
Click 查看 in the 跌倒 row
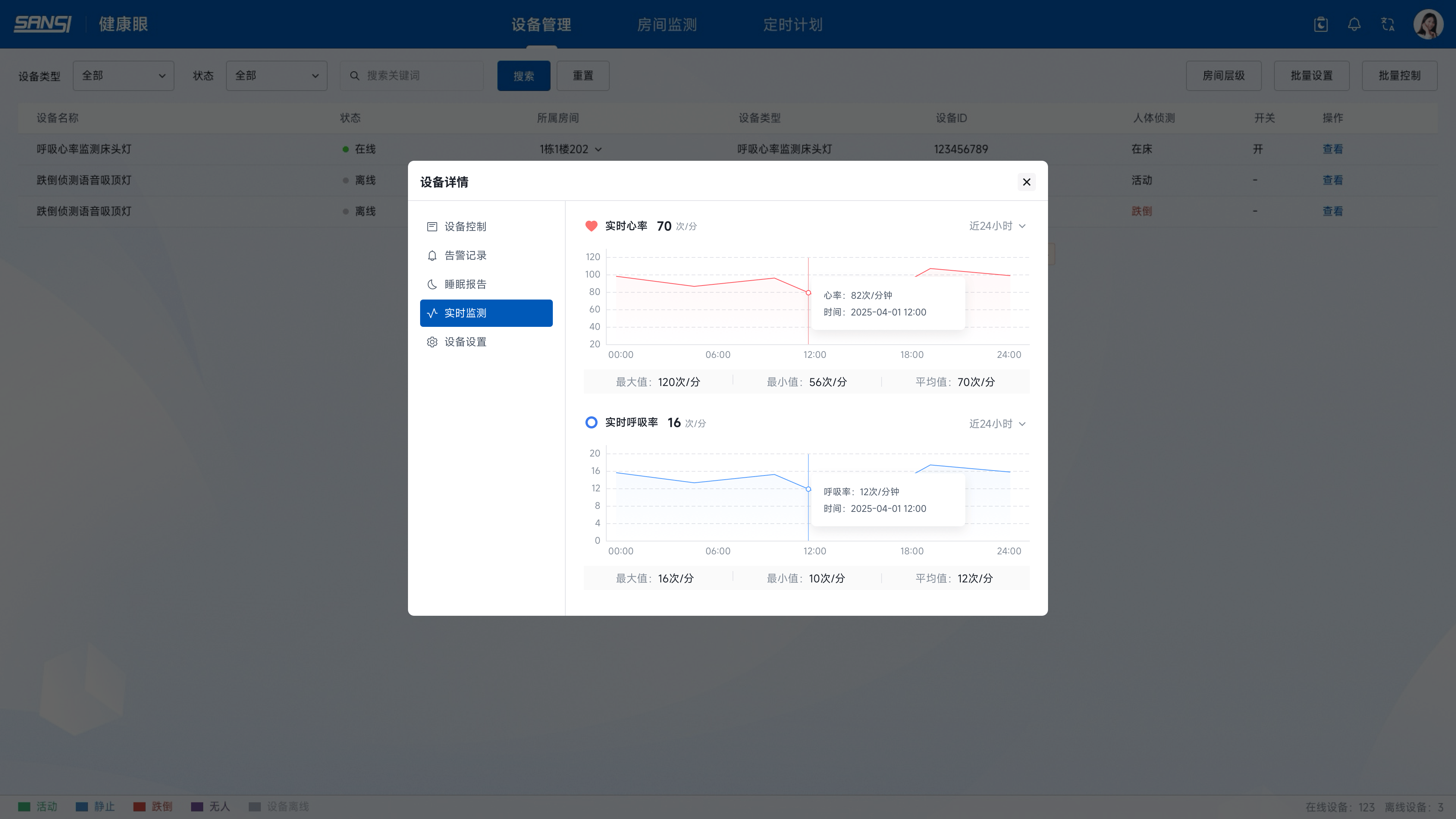(1332, 212)
